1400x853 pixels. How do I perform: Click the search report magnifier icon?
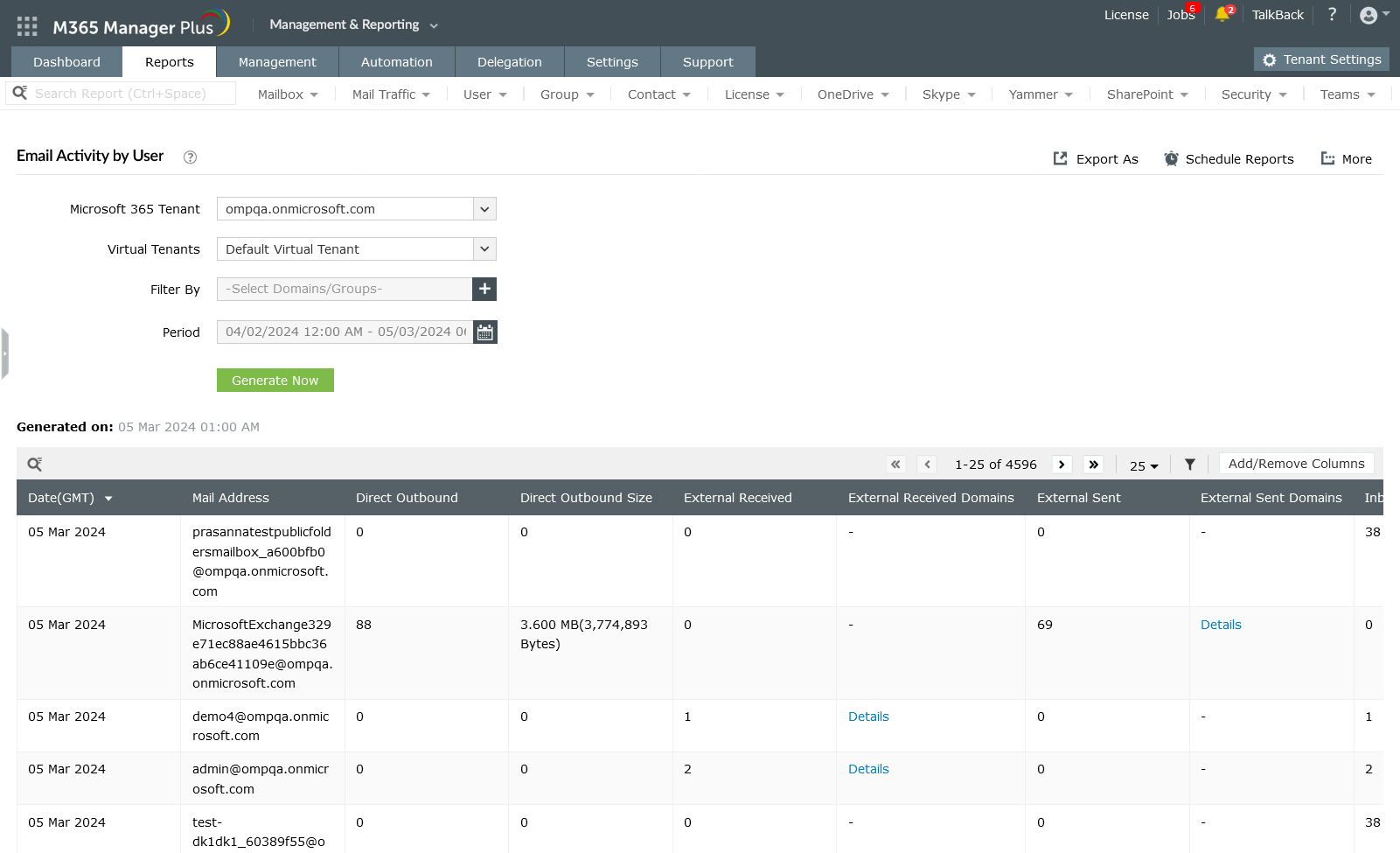coord(20,93)
